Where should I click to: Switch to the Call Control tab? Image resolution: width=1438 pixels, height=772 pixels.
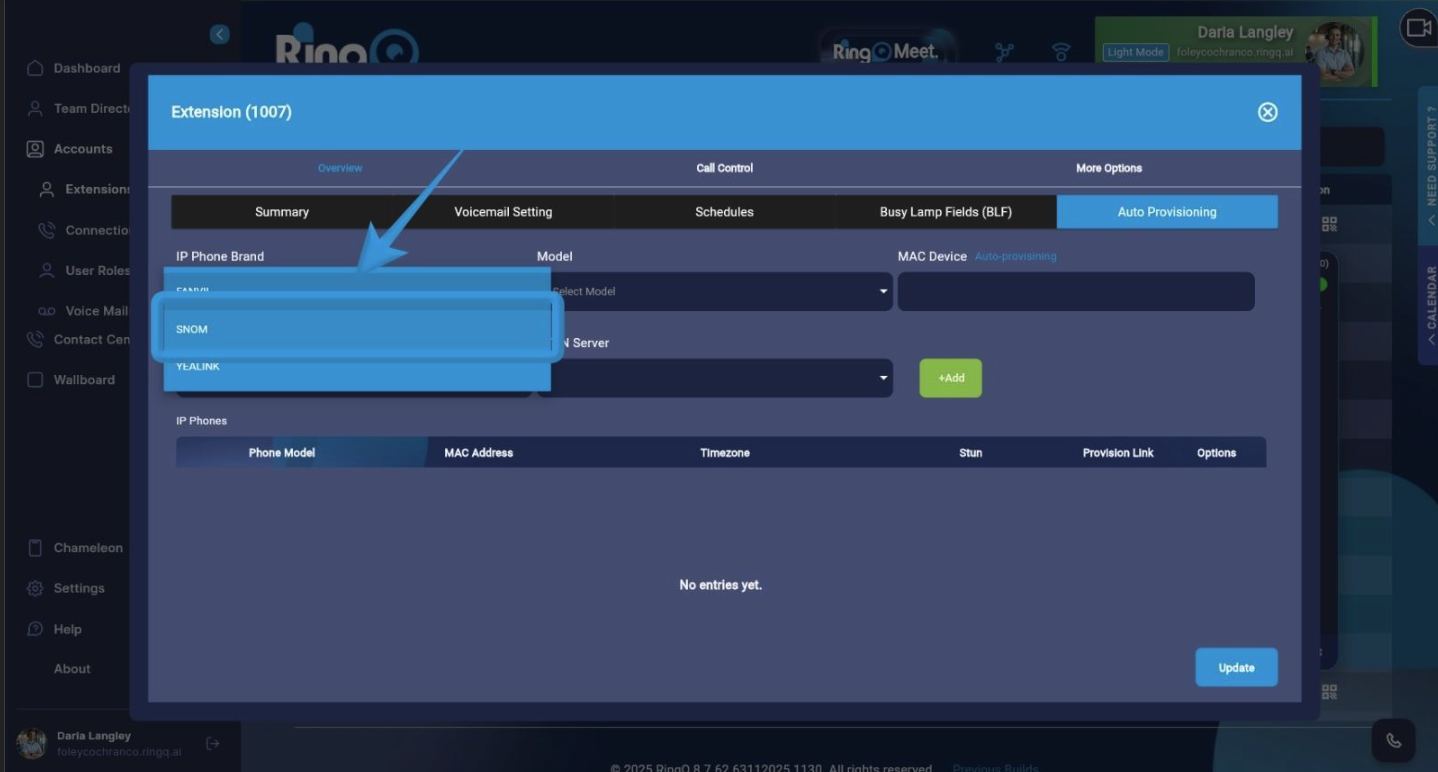pyautogui.click(x=724, y=168)
